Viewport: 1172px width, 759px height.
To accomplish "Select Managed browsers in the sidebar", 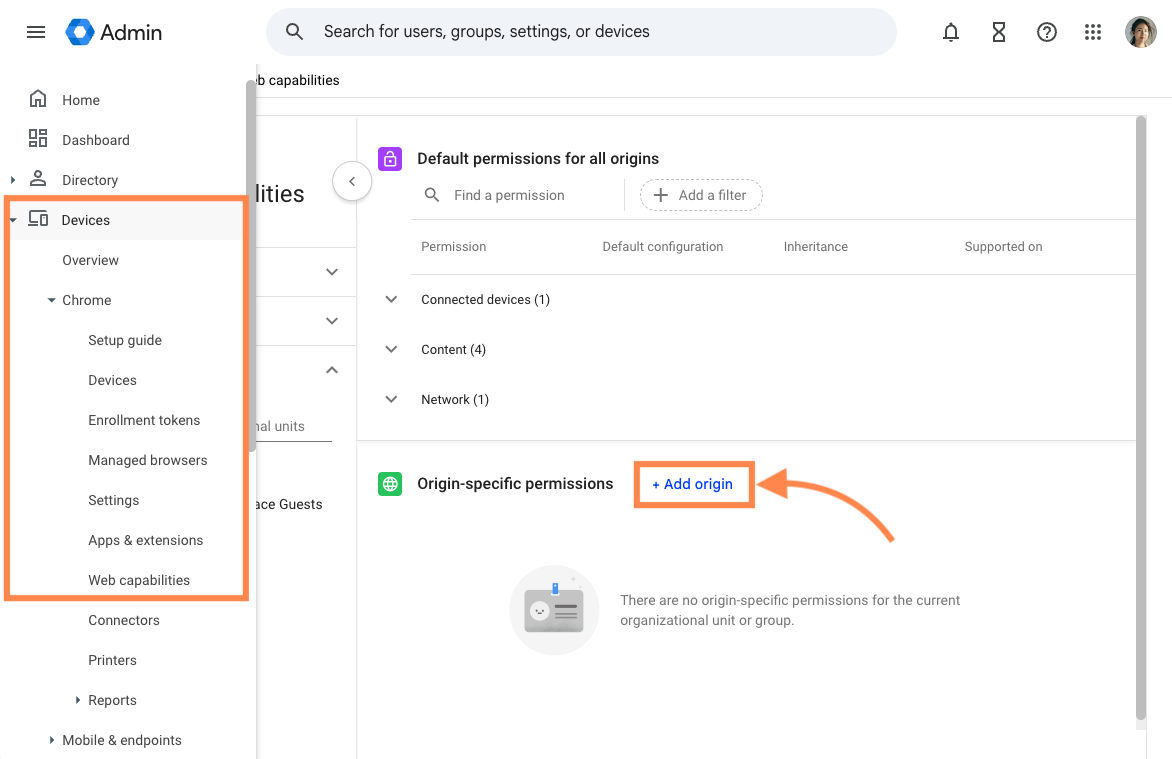I will coord(147,459).
